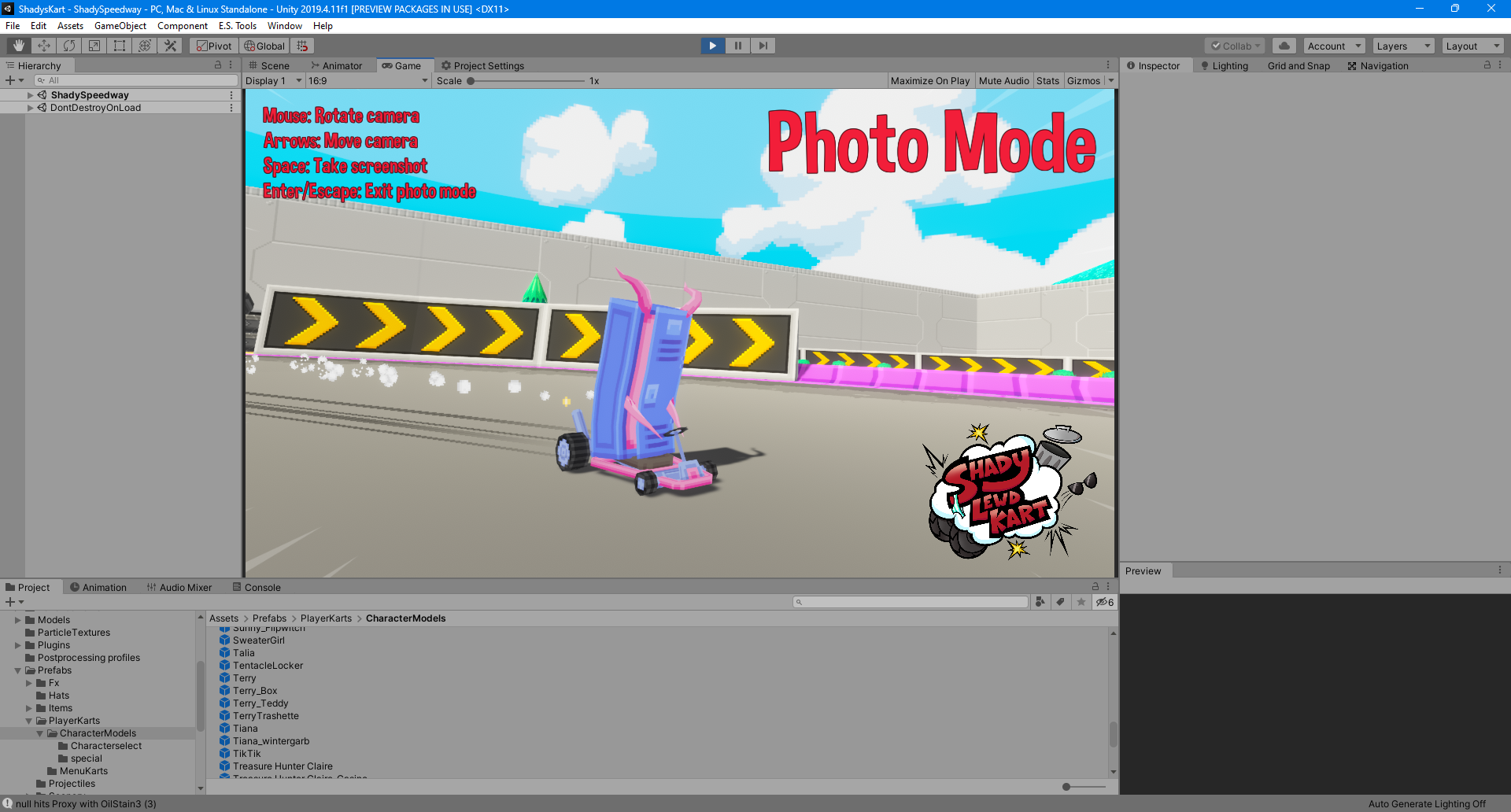The image size is (1511, 812).
Task: Go to PlayerKarts in breadcrumb
Action: (326, 618)
